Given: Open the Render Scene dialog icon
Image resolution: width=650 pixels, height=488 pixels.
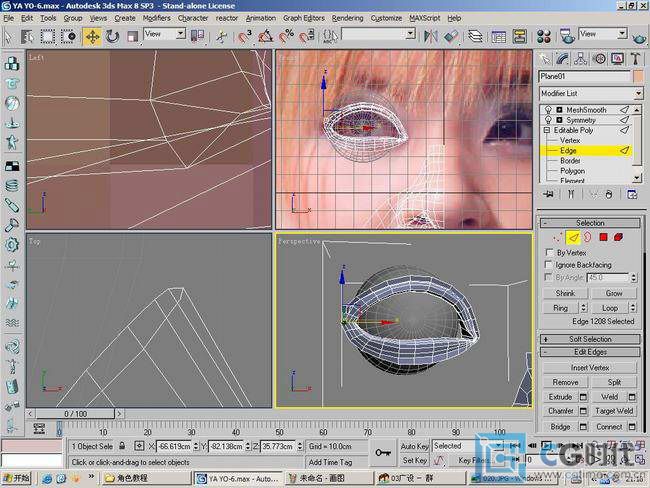Looking at the screenshot, I should tap(567, 36).
